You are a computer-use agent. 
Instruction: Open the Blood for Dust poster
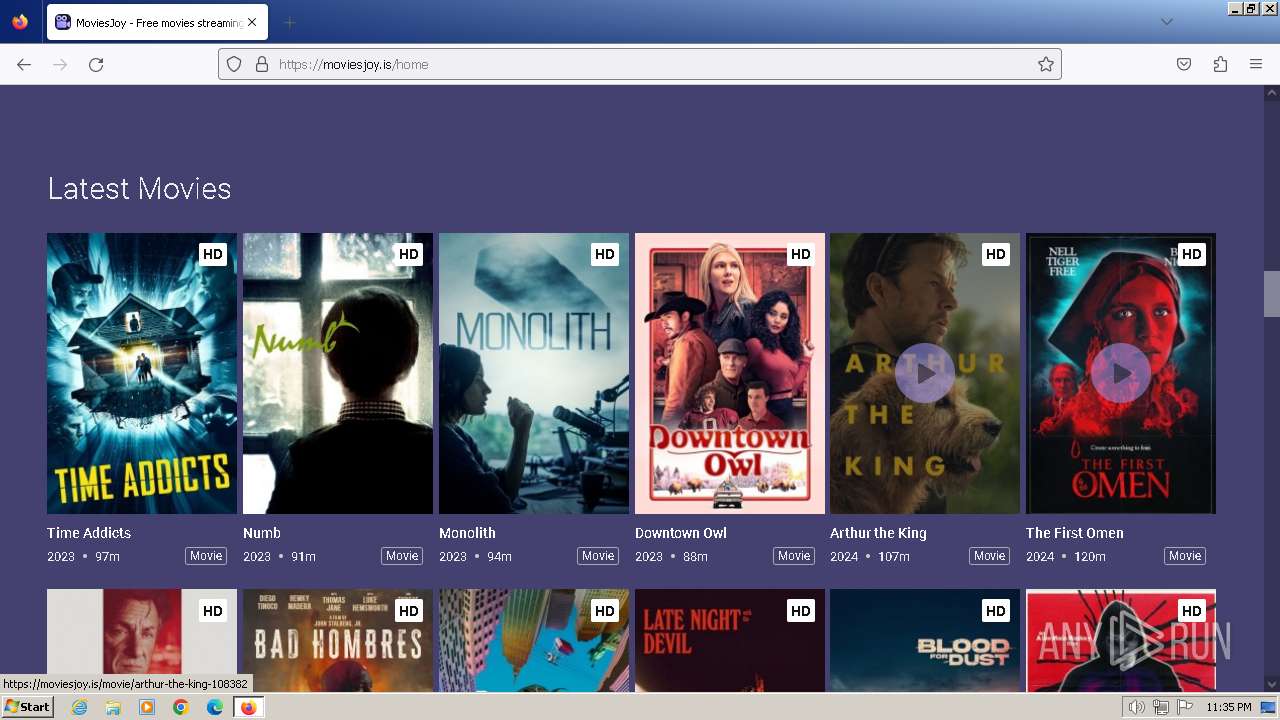(x=925, y=640)
